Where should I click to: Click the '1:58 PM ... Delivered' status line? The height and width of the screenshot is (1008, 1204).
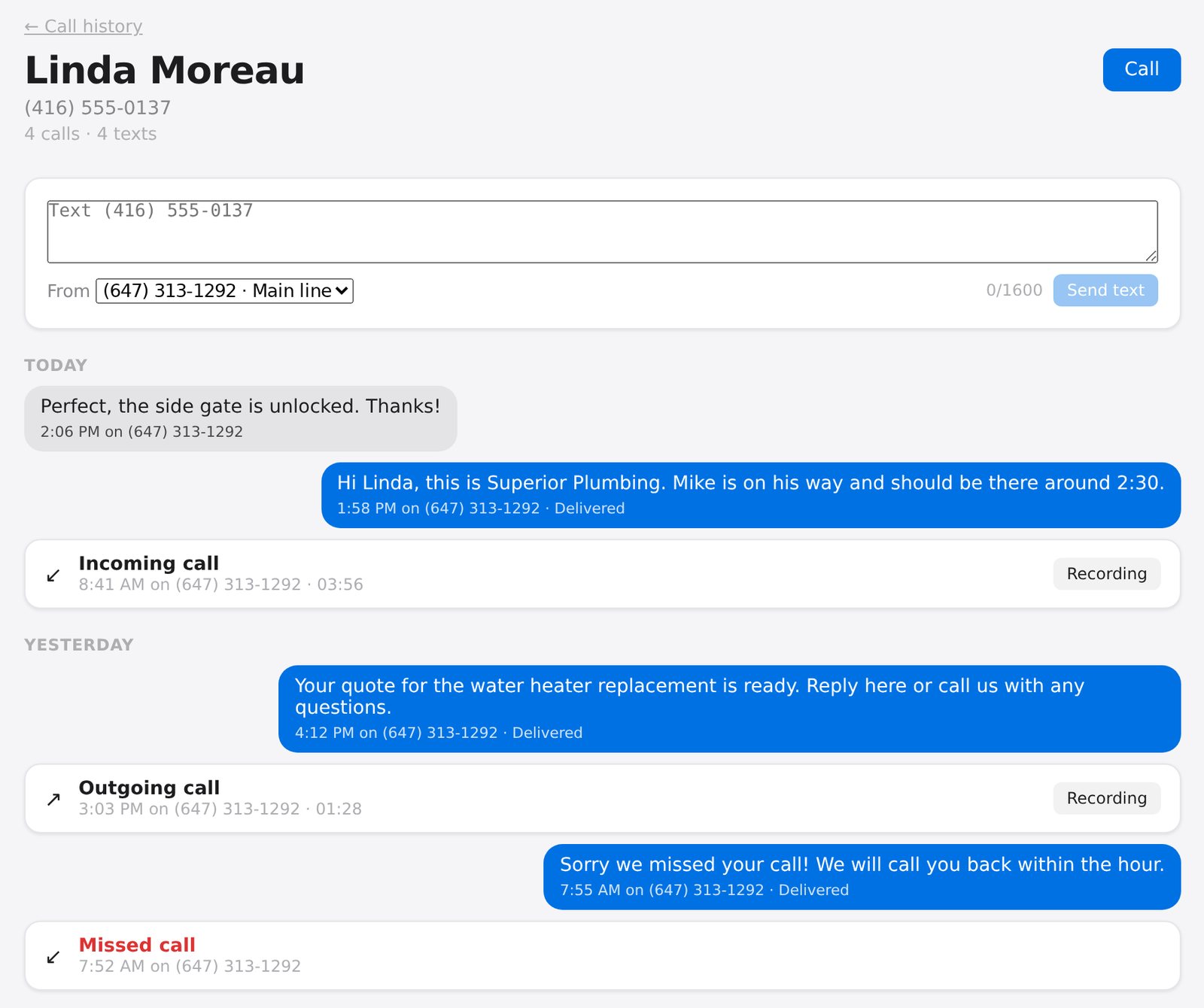pyautogui.click(x=481, y=509)
